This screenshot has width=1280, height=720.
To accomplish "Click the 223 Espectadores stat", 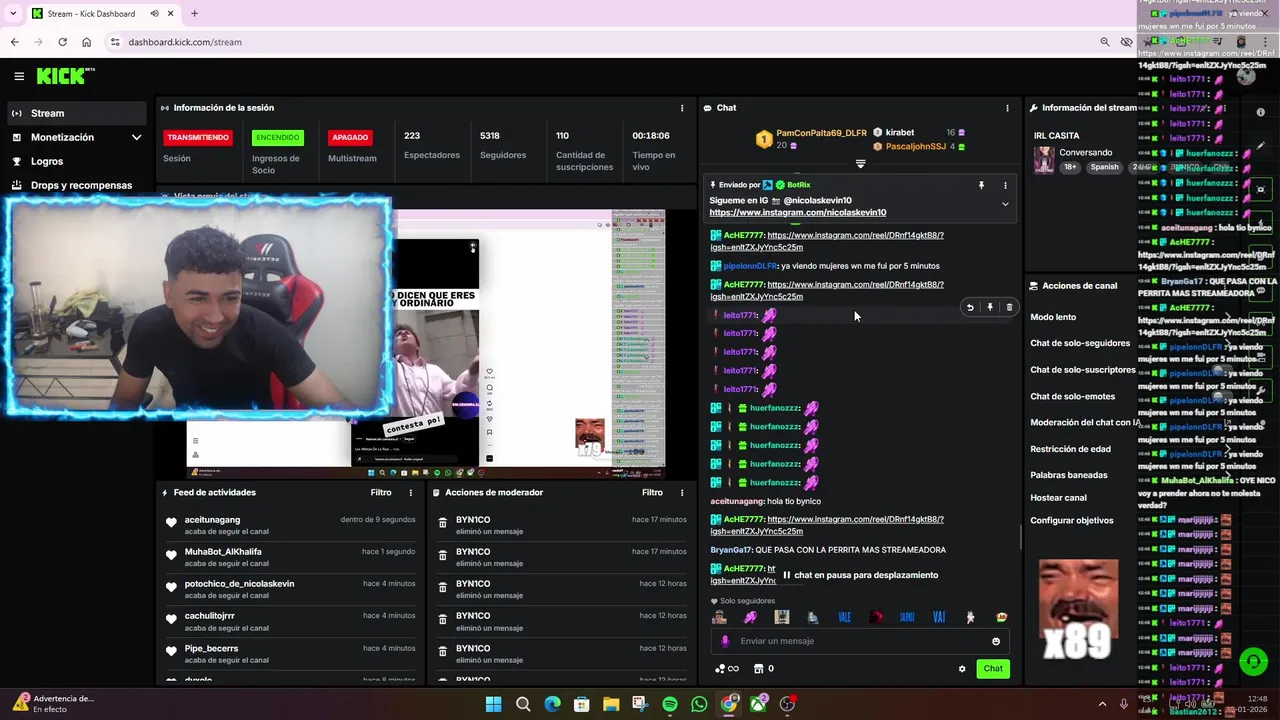I will point(431,145).
